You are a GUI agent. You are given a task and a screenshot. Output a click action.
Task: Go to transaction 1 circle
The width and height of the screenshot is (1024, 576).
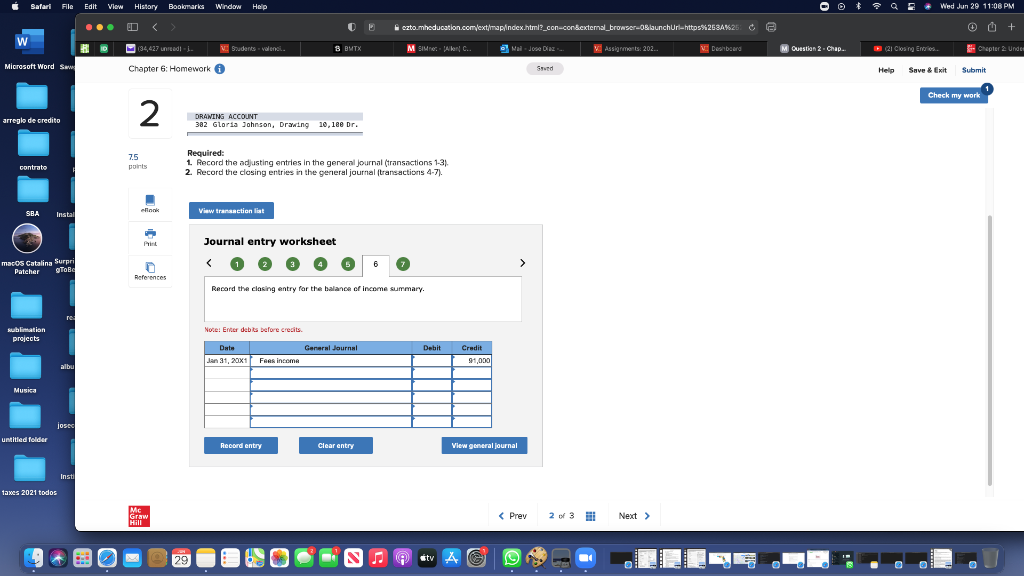237,264
